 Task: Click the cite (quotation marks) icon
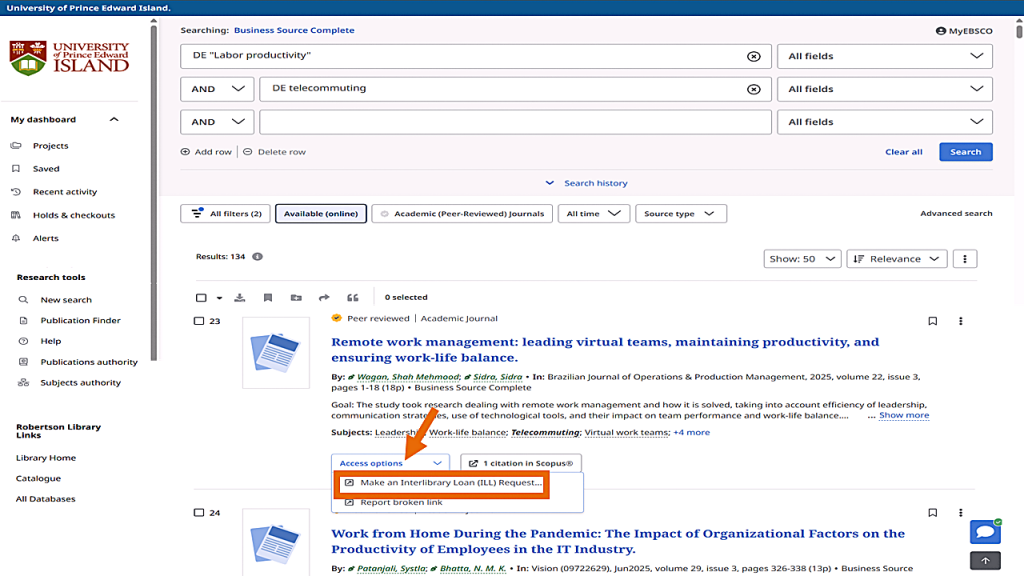[352, 297]
